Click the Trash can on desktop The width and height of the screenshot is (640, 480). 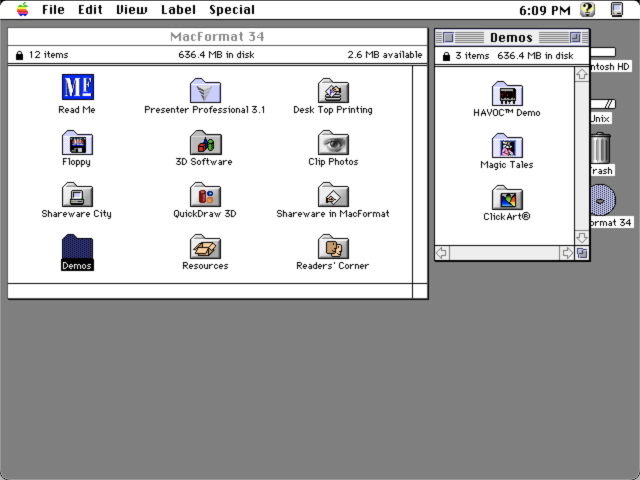(600, 148)
